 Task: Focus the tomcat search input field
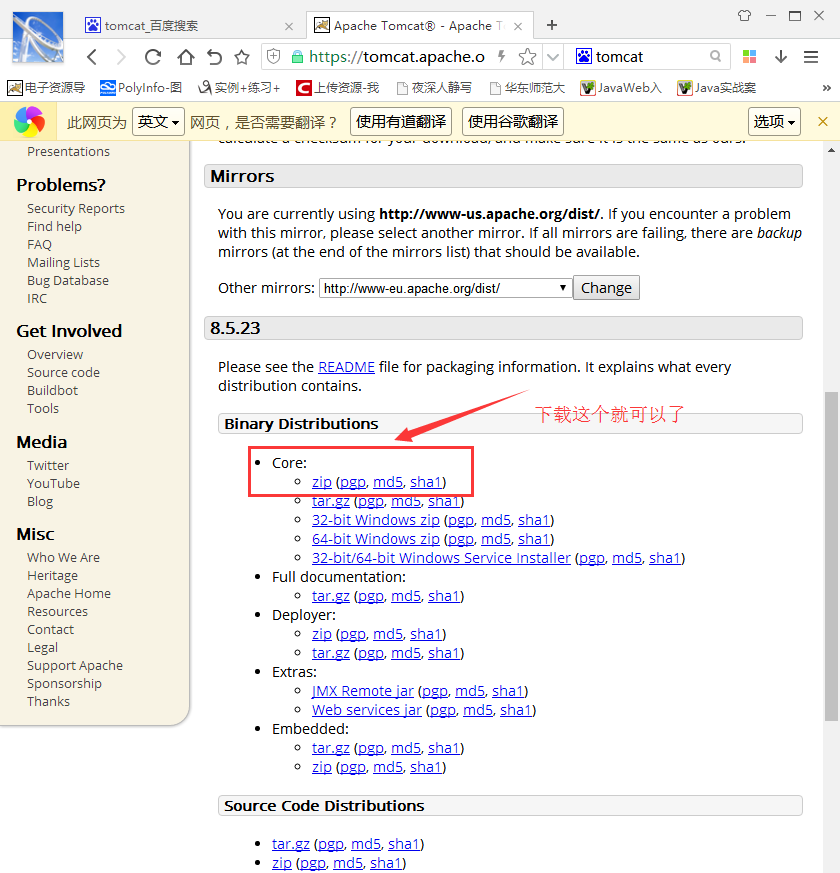click(649, 56)
